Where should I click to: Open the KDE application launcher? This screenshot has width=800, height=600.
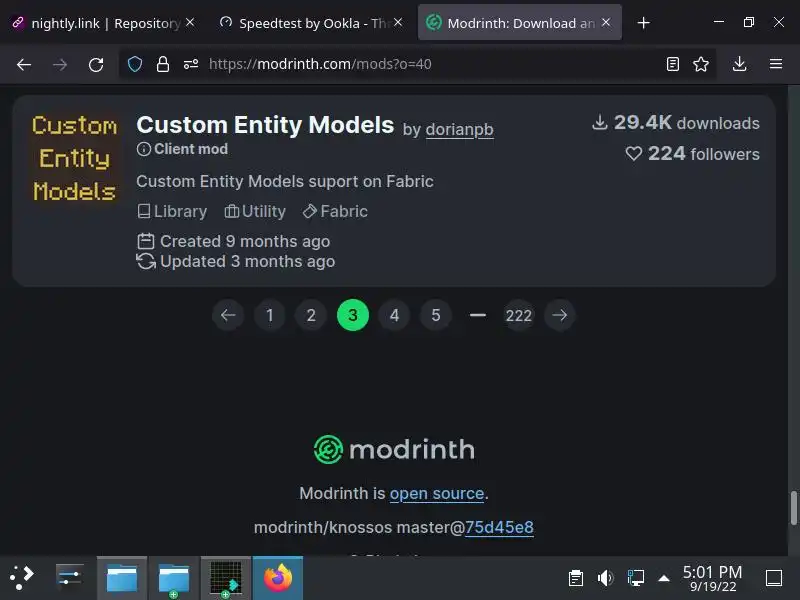21,578
